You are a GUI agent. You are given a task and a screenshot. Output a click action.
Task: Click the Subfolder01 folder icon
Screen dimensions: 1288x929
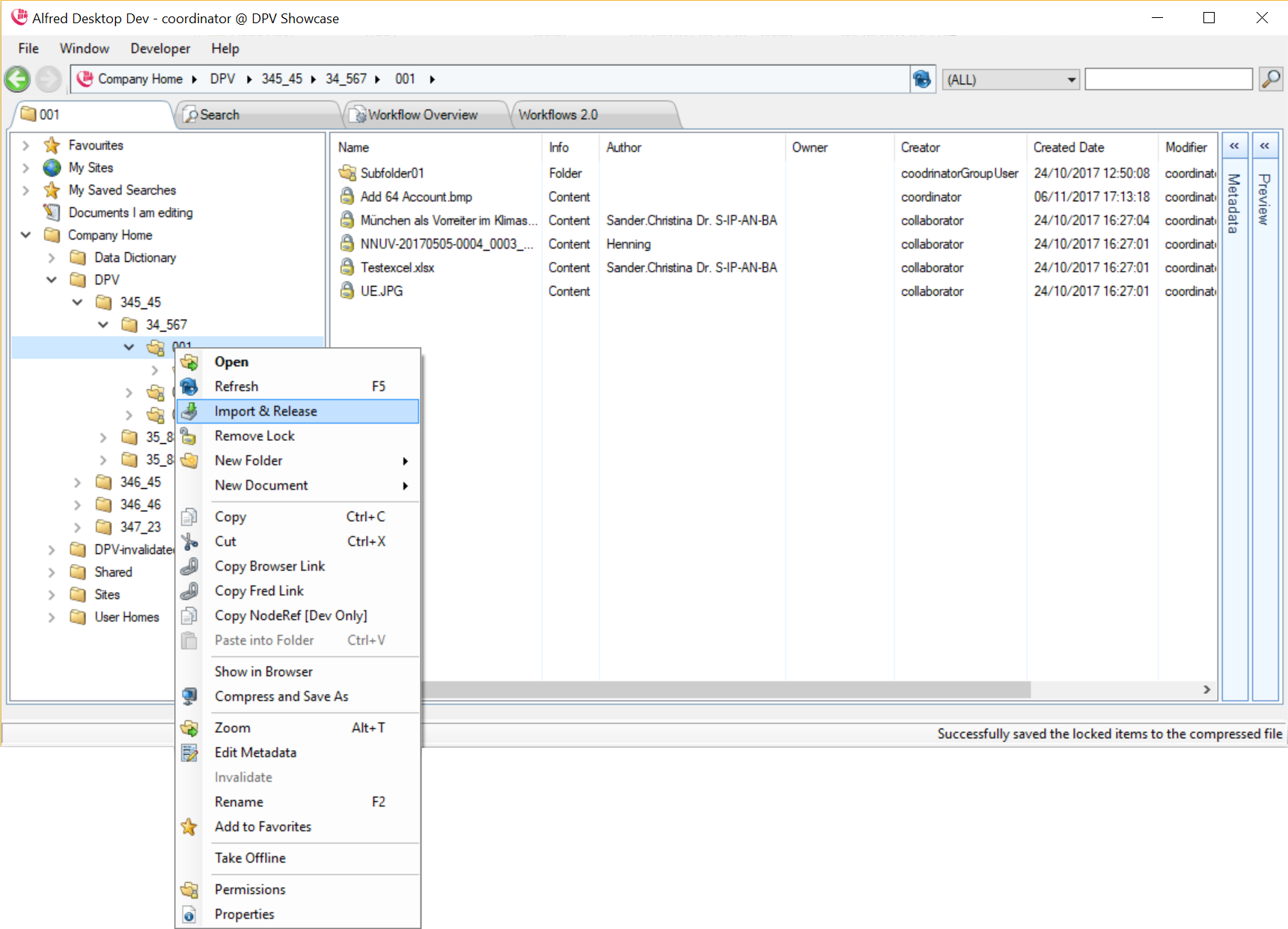(x=347, y=173)
